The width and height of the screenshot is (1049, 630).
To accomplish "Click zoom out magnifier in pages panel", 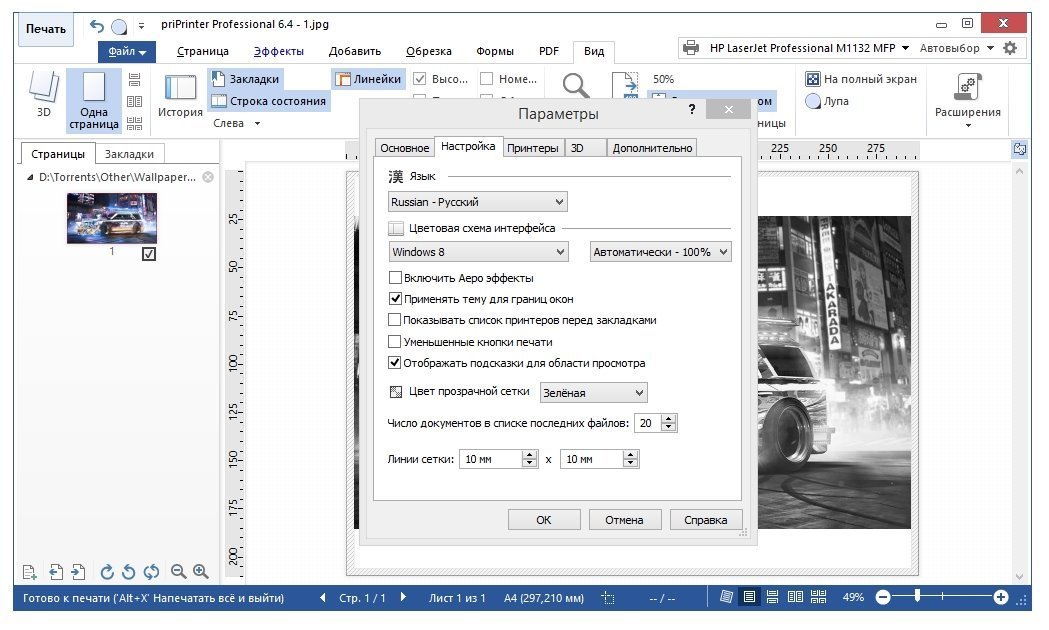I will (x=179, y=572).
